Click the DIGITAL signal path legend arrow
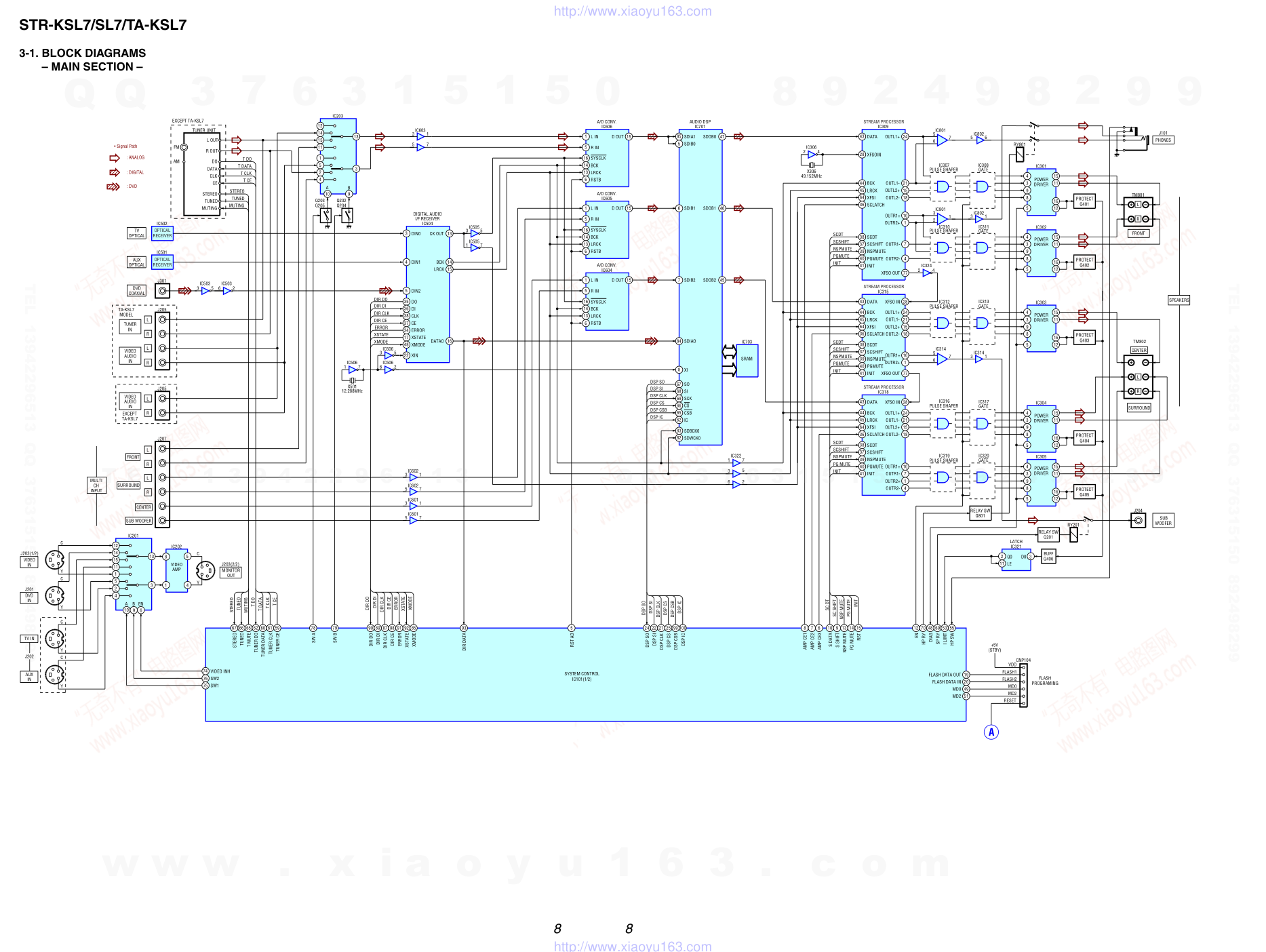This screenshot has width=1266, height=952. (x=115, y=172)
